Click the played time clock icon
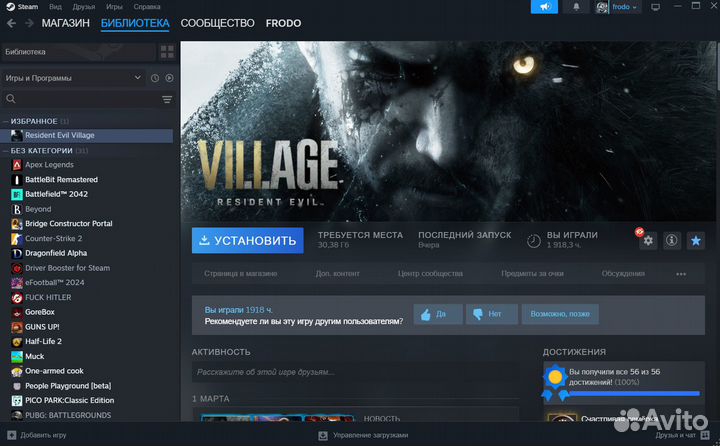The width and height of the screenshot is (720, 446). pos(534,241)
